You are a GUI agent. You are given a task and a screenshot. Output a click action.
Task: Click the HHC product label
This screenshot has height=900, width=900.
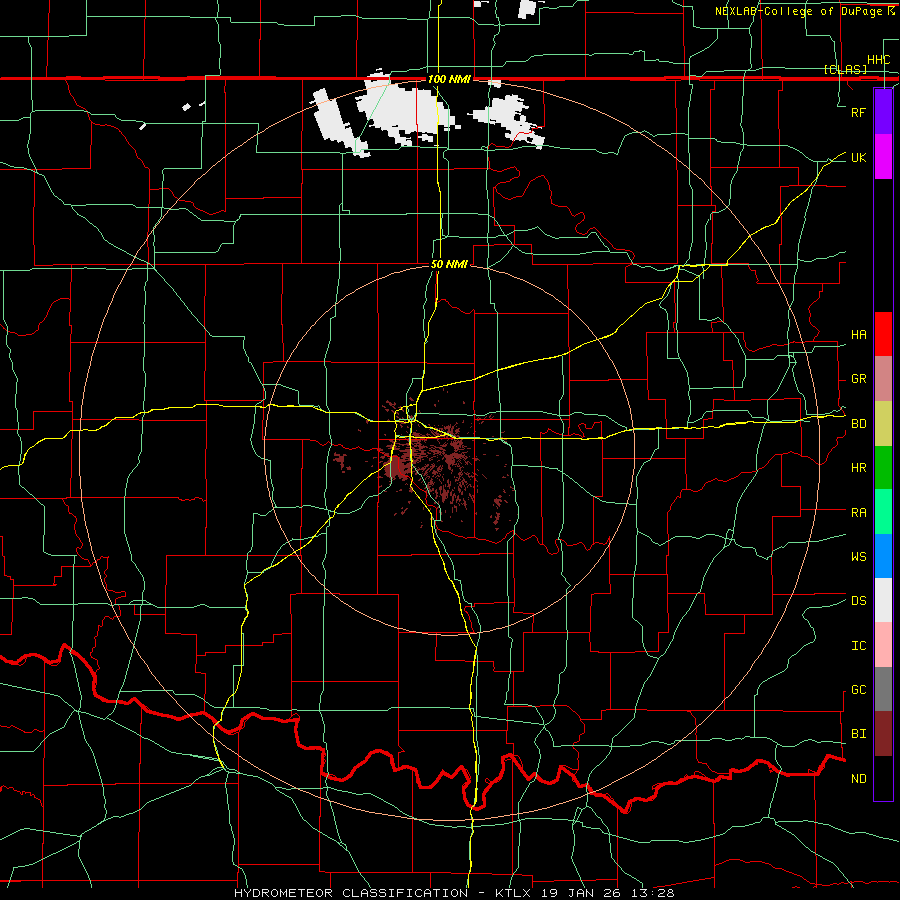coord(878,60)
